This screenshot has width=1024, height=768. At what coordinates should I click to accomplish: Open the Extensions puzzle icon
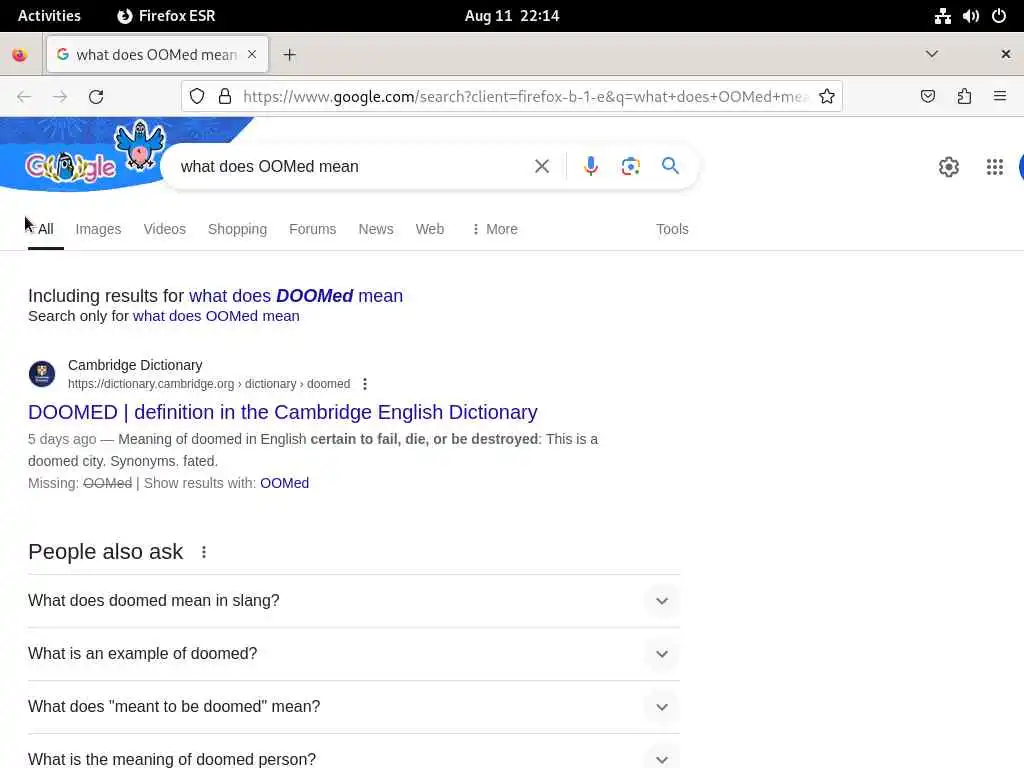point(964,97)
